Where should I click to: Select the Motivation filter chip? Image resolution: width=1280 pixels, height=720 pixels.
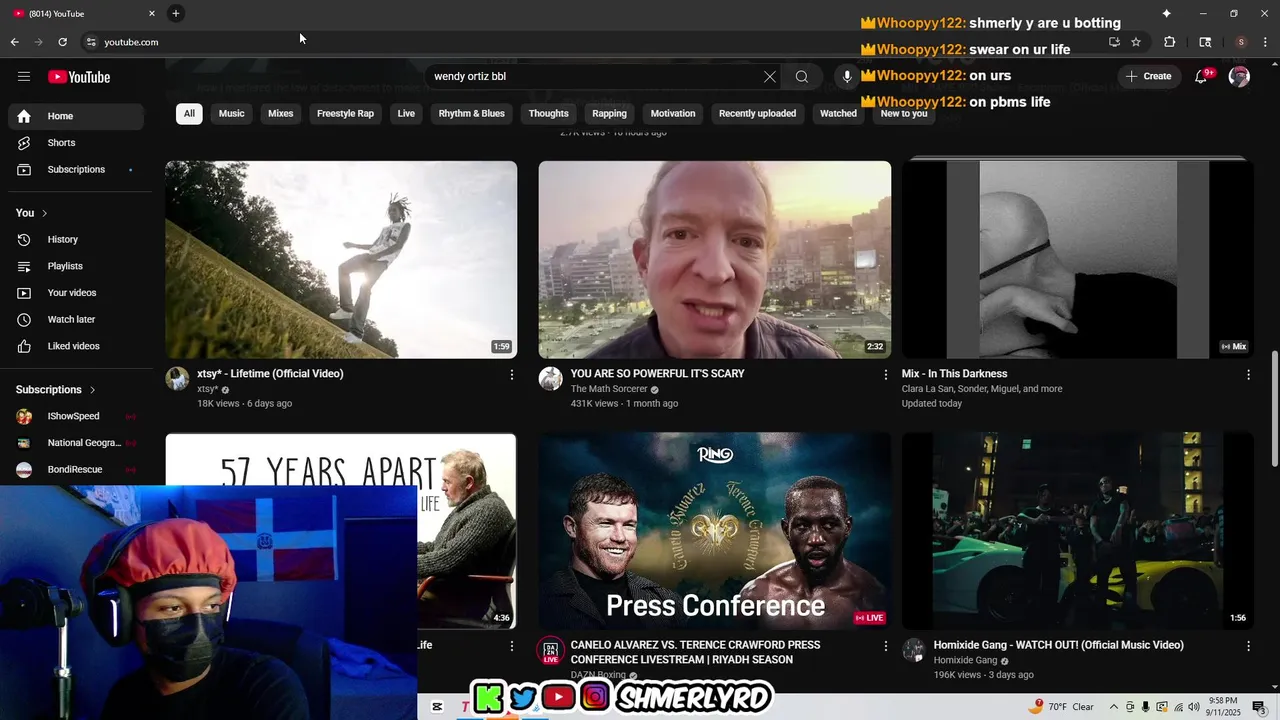(x=673, y=114)
